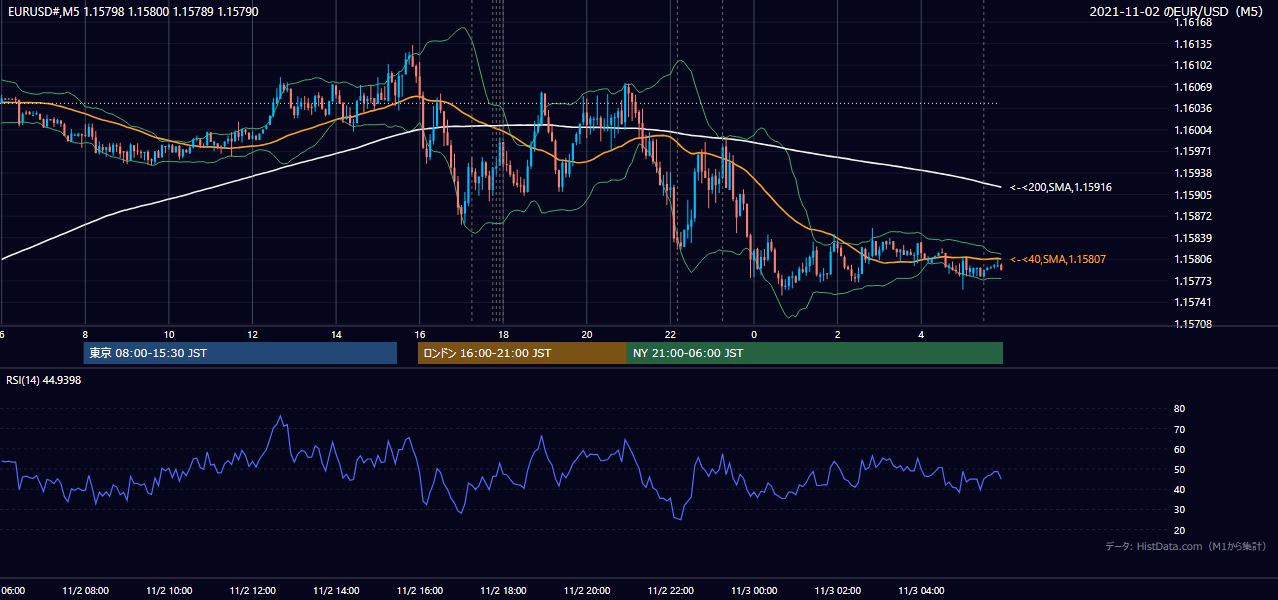
Task: Click hour label 2 under the price chart
Action: point(837,334)
